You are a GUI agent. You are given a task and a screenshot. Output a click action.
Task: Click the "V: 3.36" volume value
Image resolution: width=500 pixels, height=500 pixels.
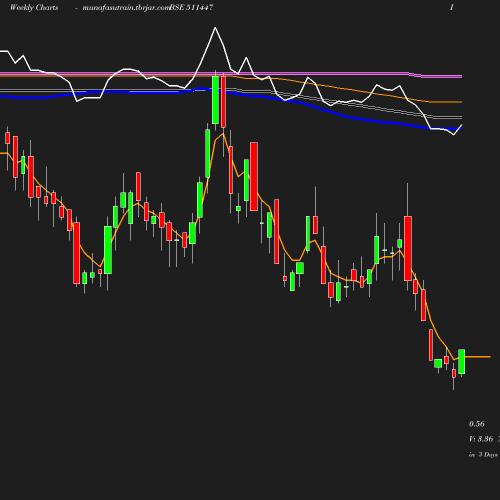481,439
